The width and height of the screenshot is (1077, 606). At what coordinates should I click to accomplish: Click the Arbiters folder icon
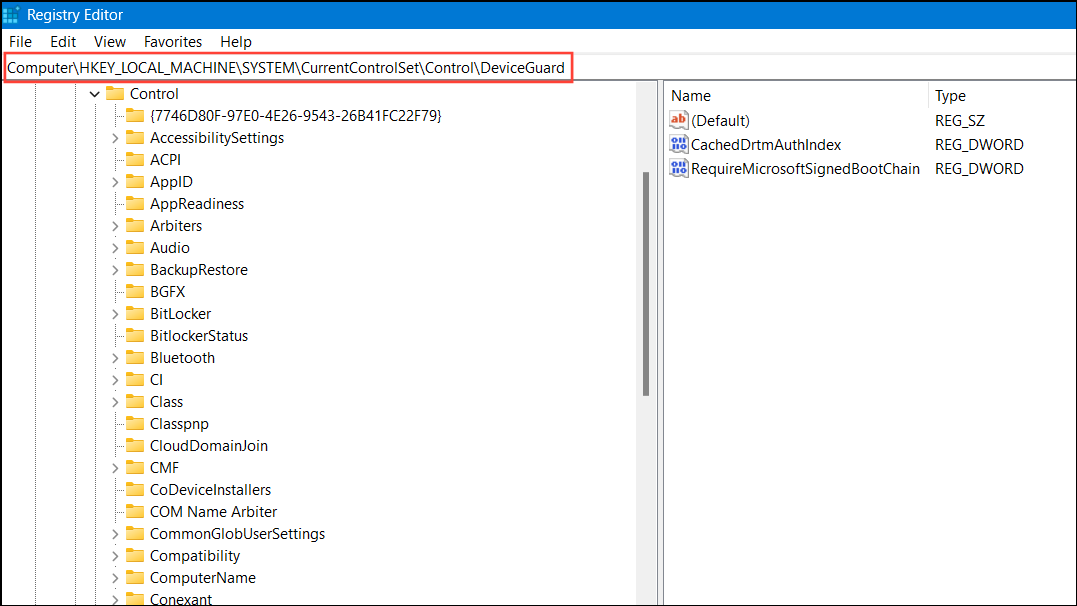pyautogui.click(x=135, y=225)
